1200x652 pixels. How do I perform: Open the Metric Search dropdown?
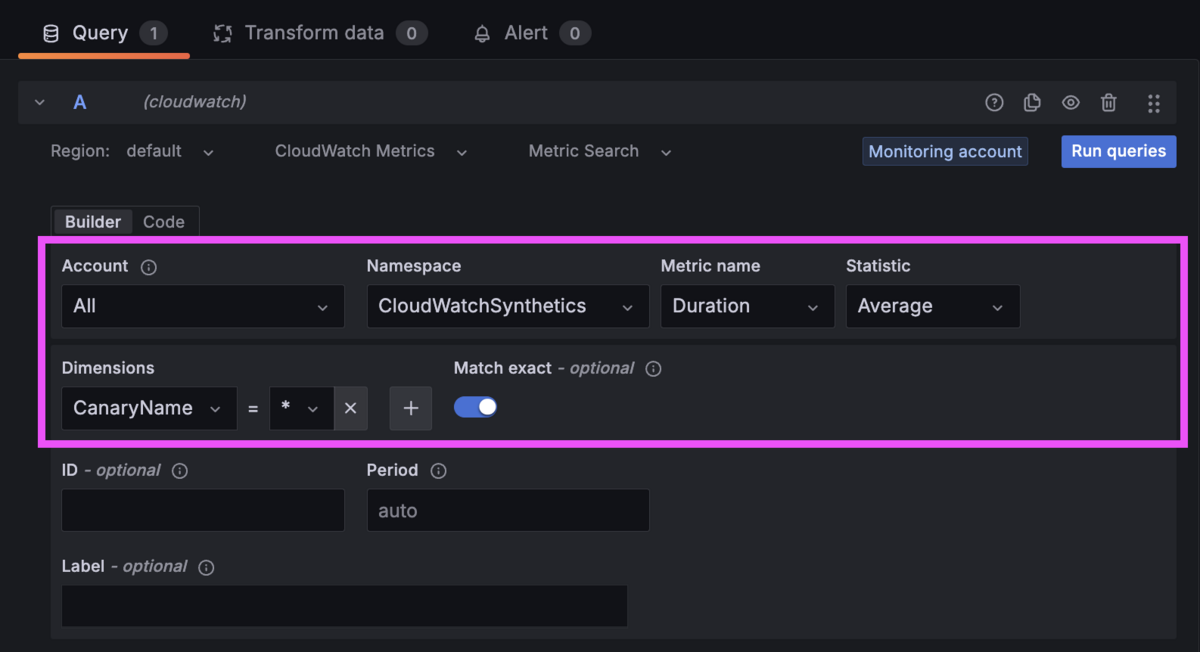coord(599,151)
